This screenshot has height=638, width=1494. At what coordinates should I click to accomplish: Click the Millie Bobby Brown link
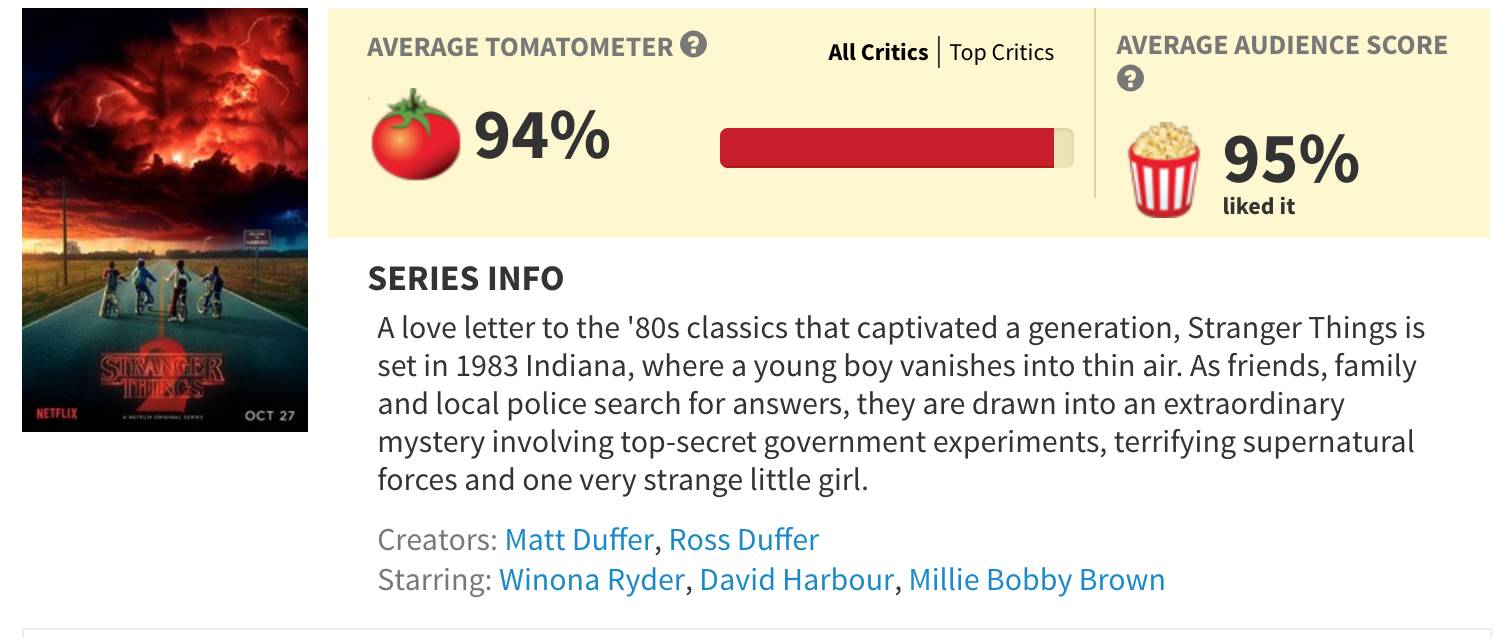tap(1036, 580)
